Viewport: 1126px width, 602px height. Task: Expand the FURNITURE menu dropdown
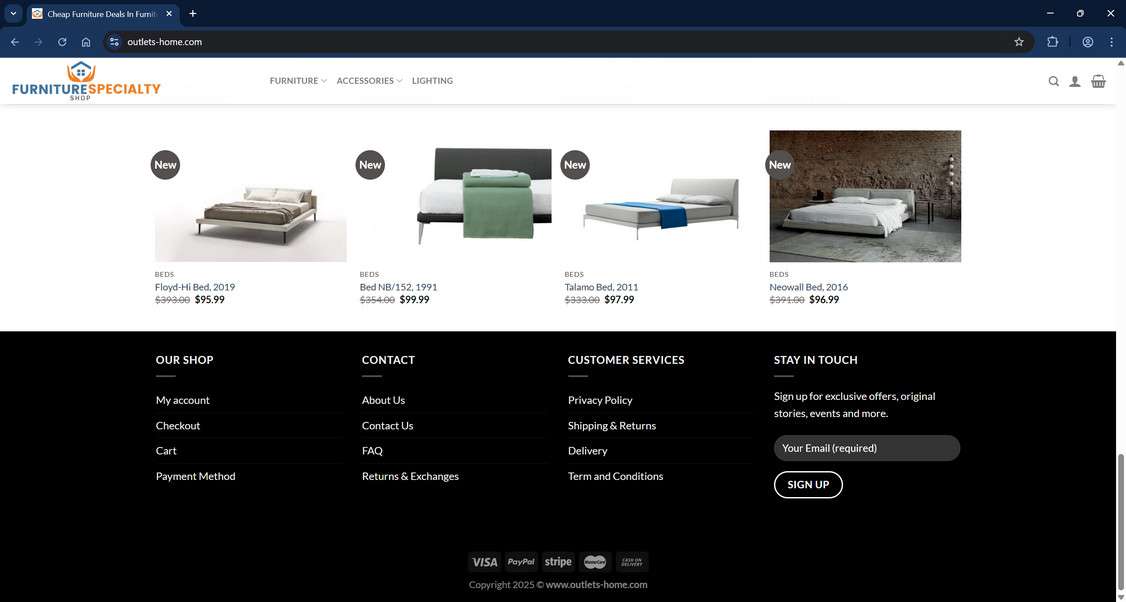pos(298,81)
